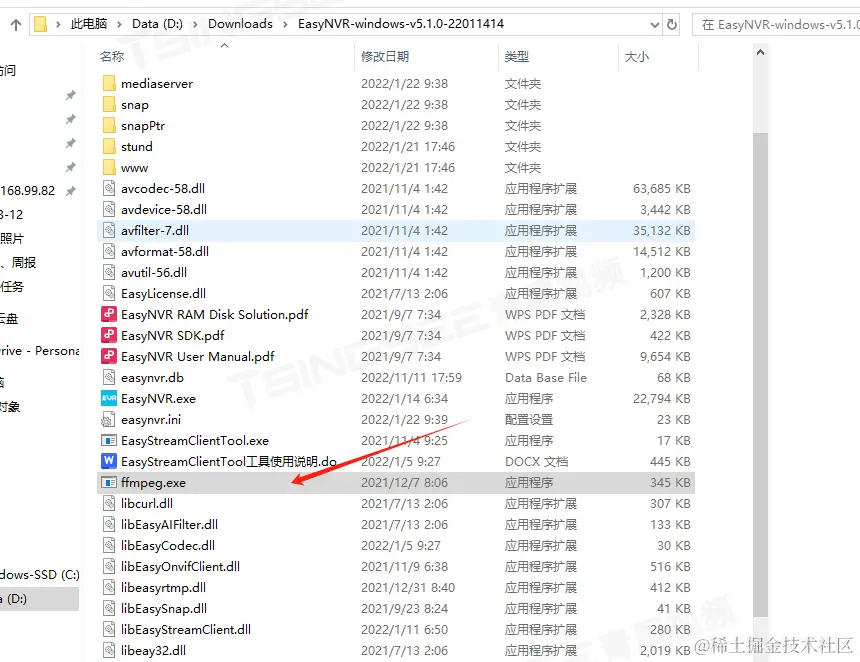Image resolution: width=860 pixels, height=662 pixels.
Task: Sort by the 修改日期 column header
Action: [x=385, y=56]
